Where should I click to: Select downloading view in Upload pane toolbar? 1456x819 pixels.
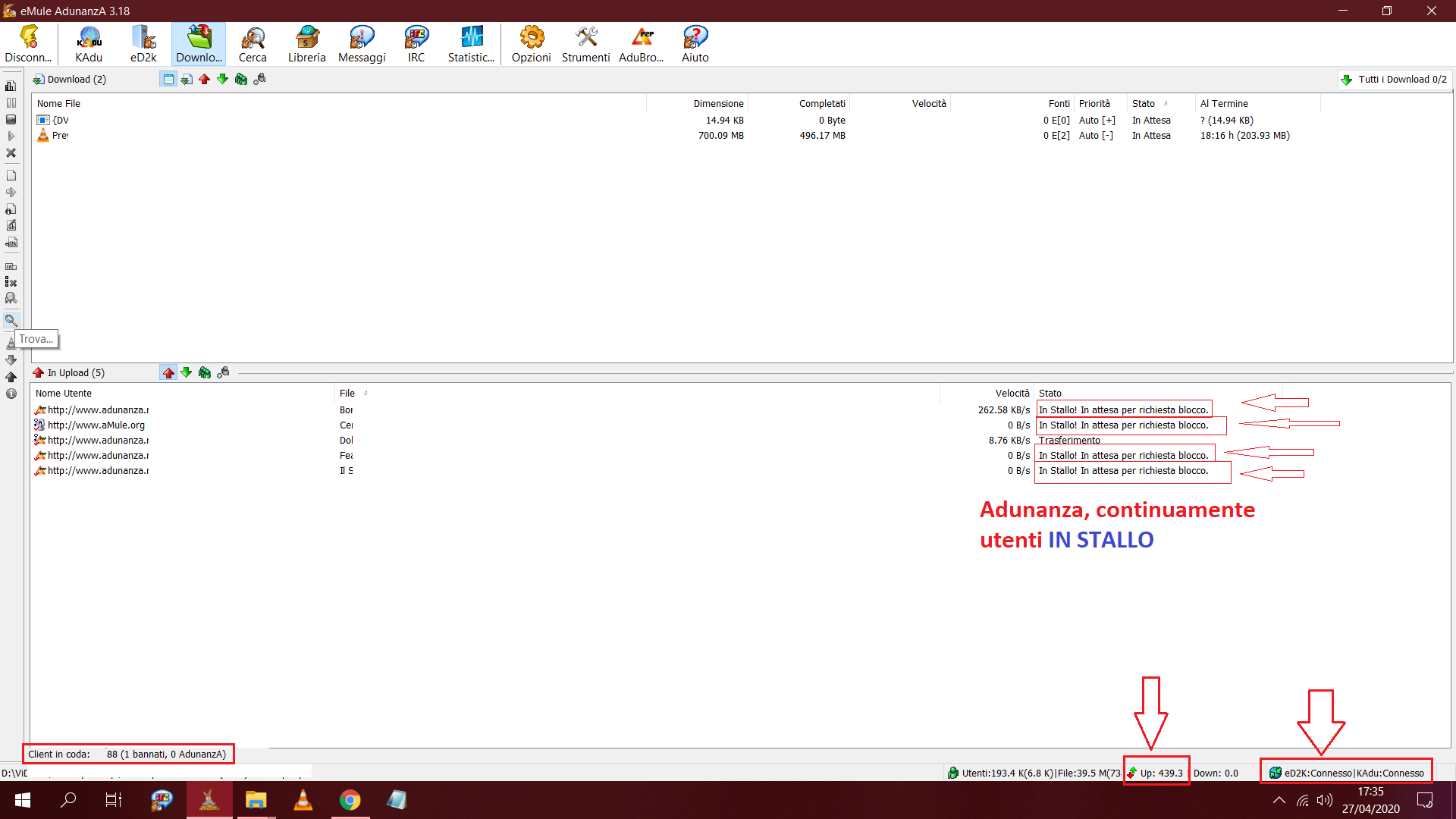tap(187, 372)
